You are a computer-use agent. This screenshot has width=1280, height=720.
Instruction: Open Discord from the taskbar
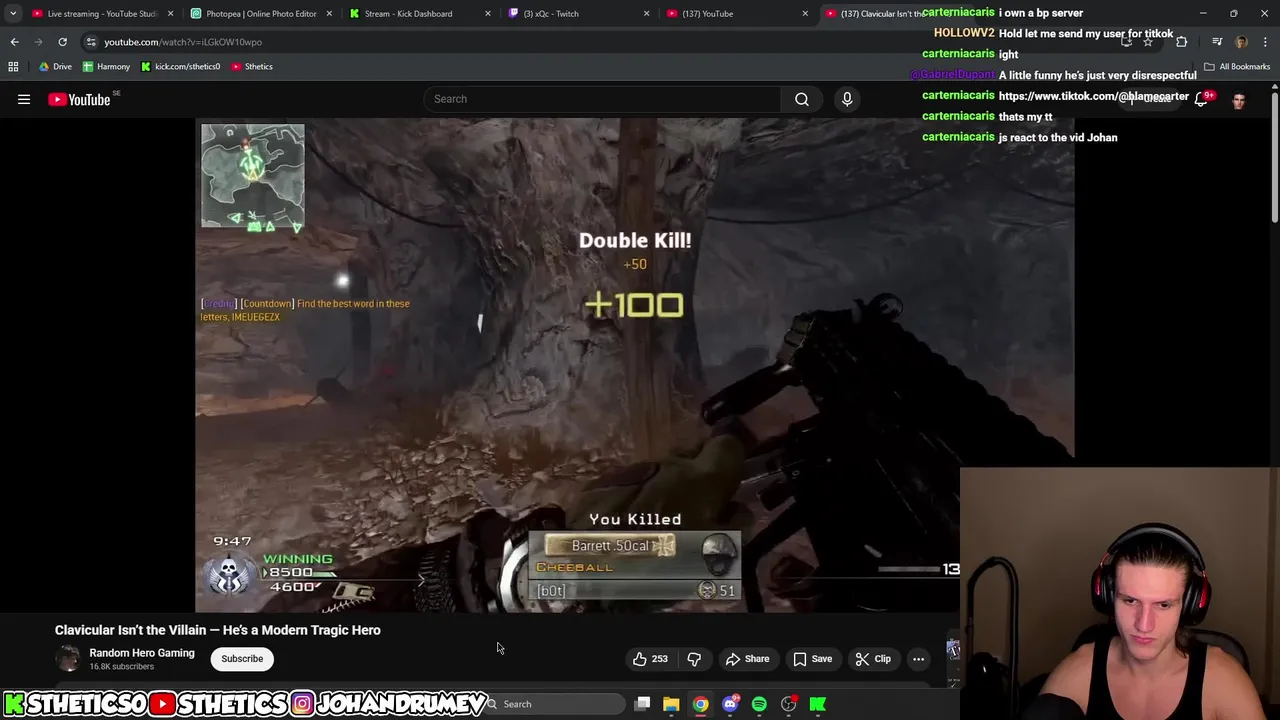click(730, 704)
